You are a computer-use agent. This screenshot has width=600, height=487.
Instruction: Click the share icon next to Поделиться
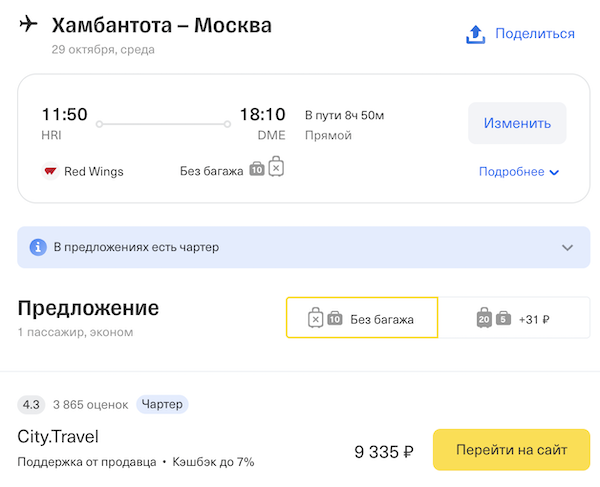pyautogui.click(x=476, y=34)
